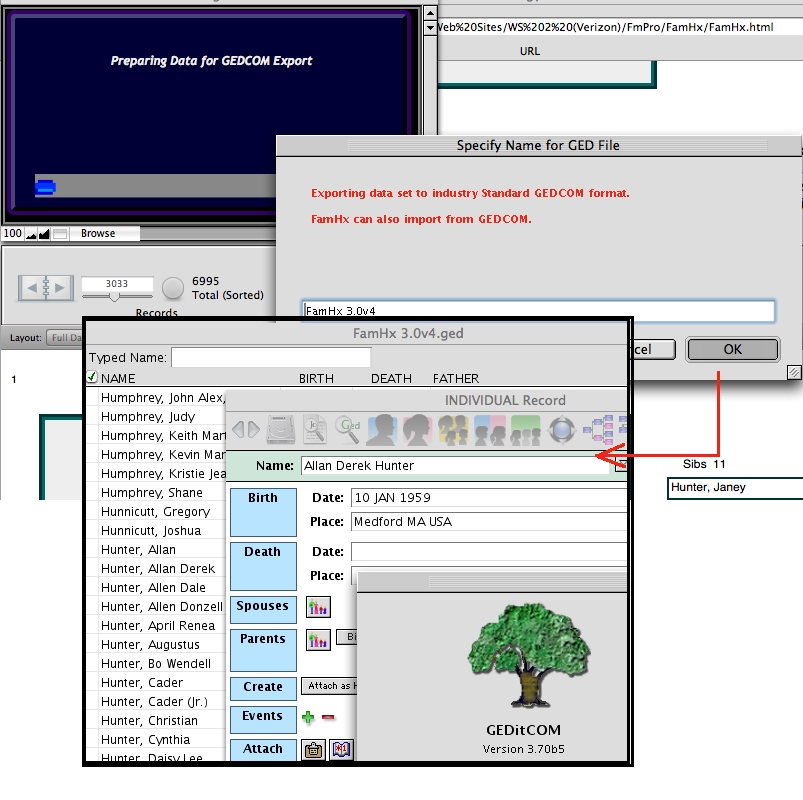Image resolution: width=803 pixels, height=800 pixels.
Task: Click the partly hidden Cancel button
Action: point(654,349)
